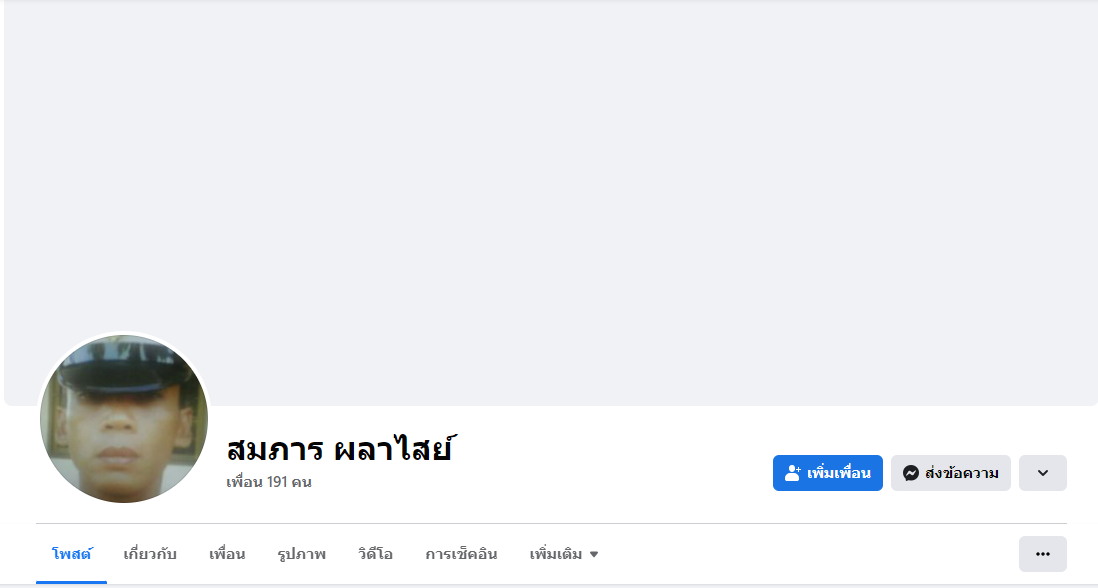Expand the chevron button beside ส่งข้อความ
Viewport: 1098px width, 588px height.
pos(1042,473)
